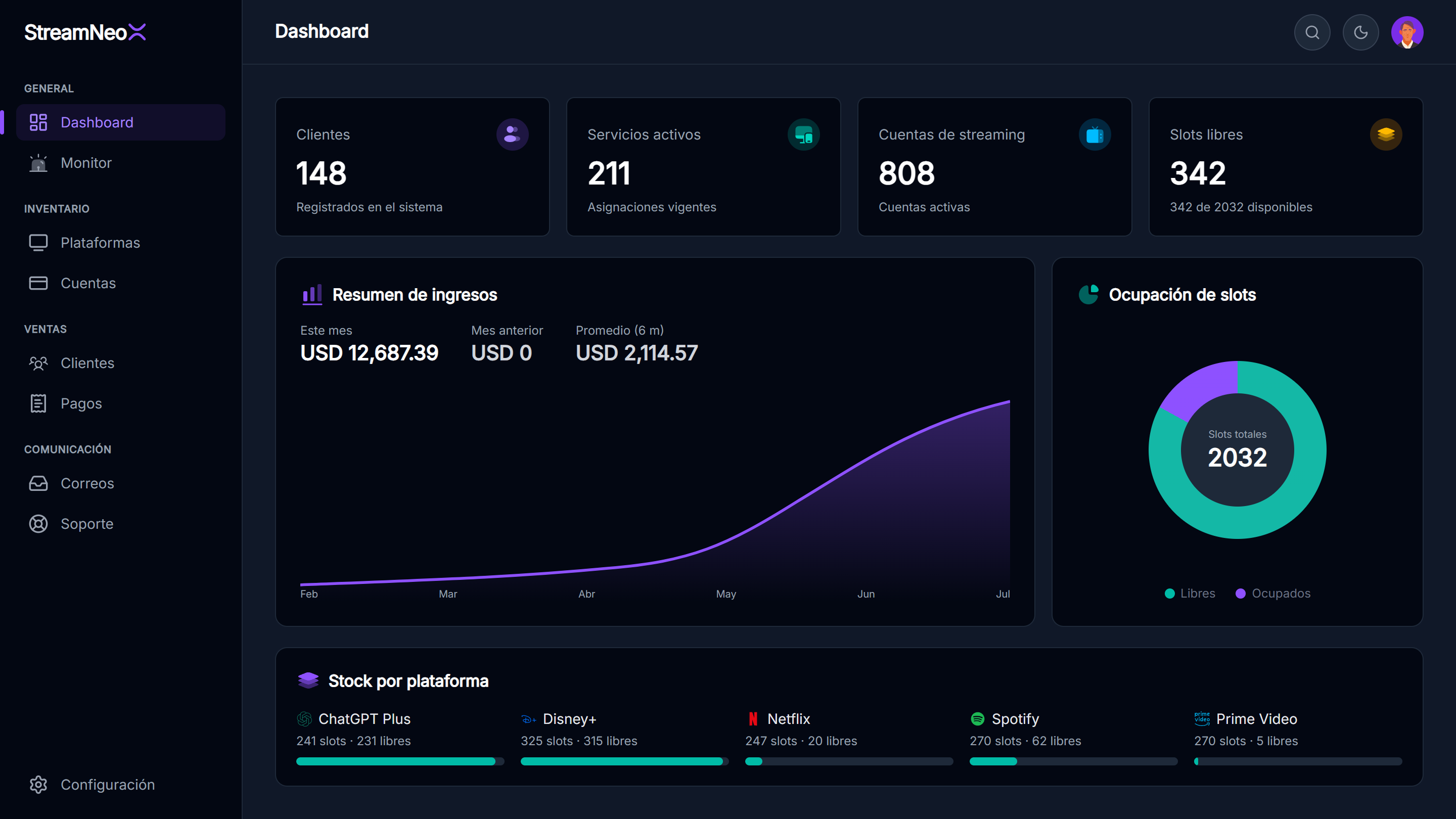The image size is (1456, 819).
Task: Click the Mes anterior USD 0 value
Action: point(502,353)
